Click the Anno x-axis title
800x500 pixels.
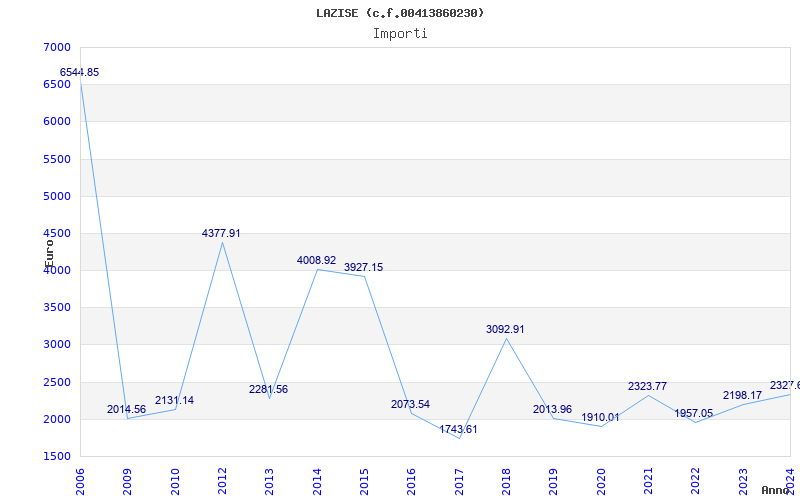[x=776, y=490]
